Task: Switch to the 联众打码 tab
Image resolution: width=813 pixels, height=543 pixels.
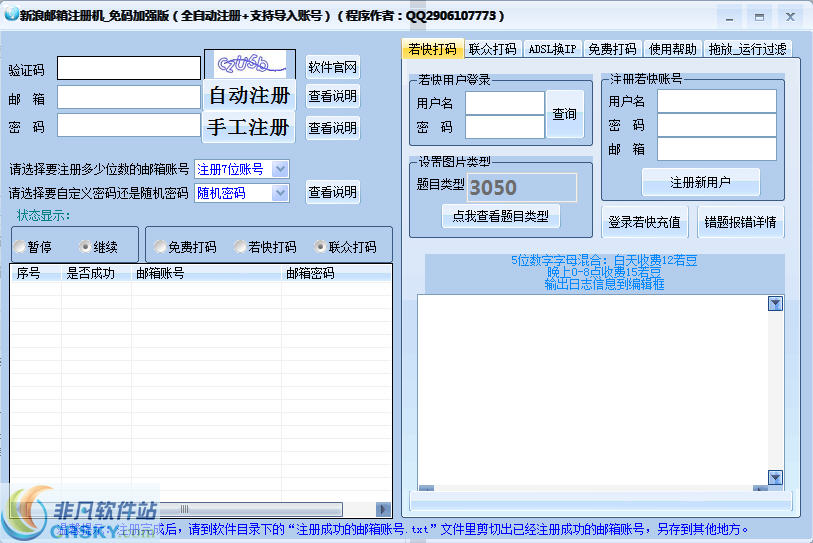Action: point(493,49)
